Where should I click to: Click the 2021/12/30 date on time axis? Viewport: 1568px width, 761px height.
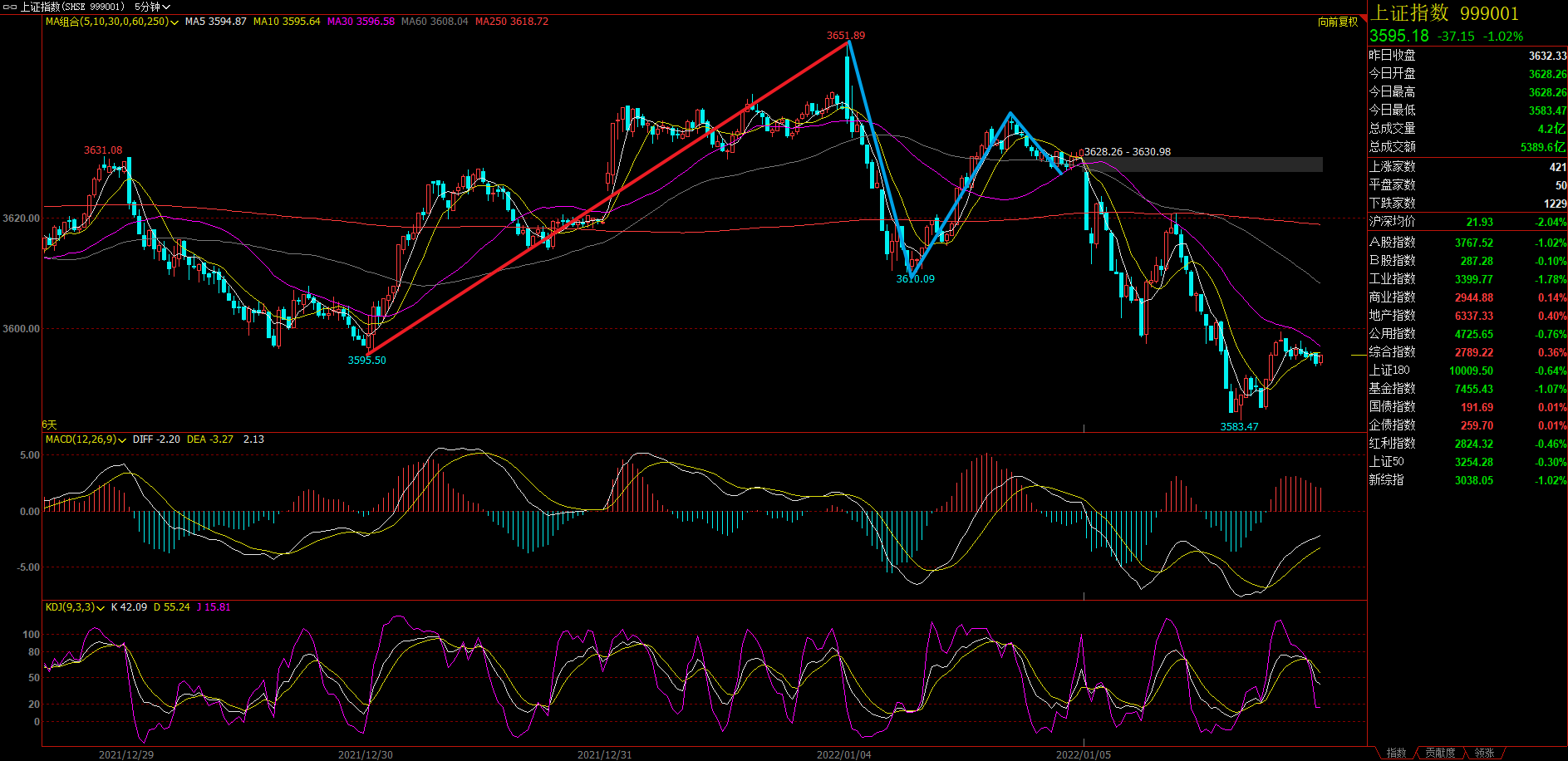(x=366, y=754)
